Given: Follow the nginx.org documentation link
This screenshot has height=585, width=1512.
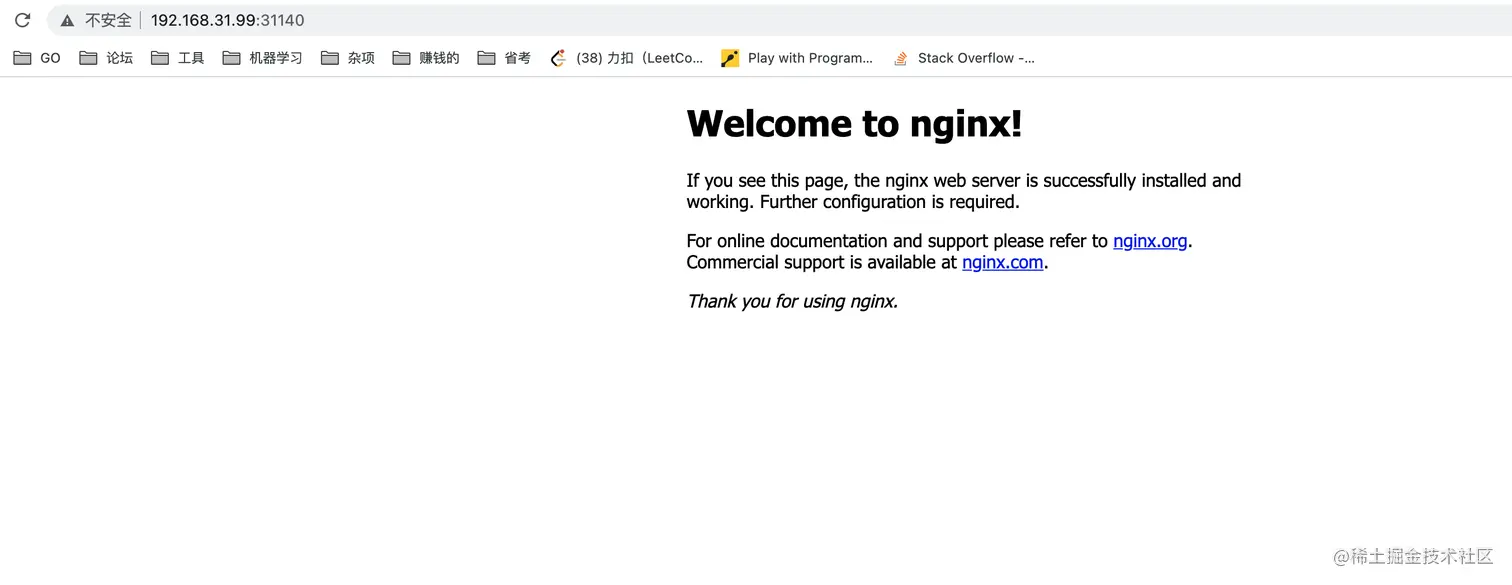Looking at the screenshot, I should pyautogui.click(x=1150, y=241).
